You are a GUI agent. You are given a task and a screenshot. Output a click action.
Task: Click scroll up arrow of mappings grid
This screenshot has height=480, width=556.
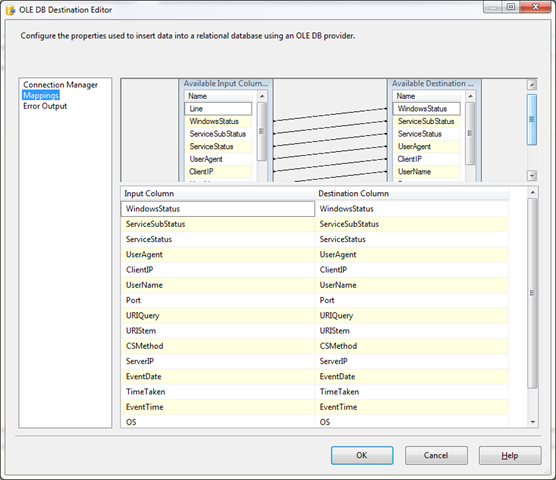(533, 193)
